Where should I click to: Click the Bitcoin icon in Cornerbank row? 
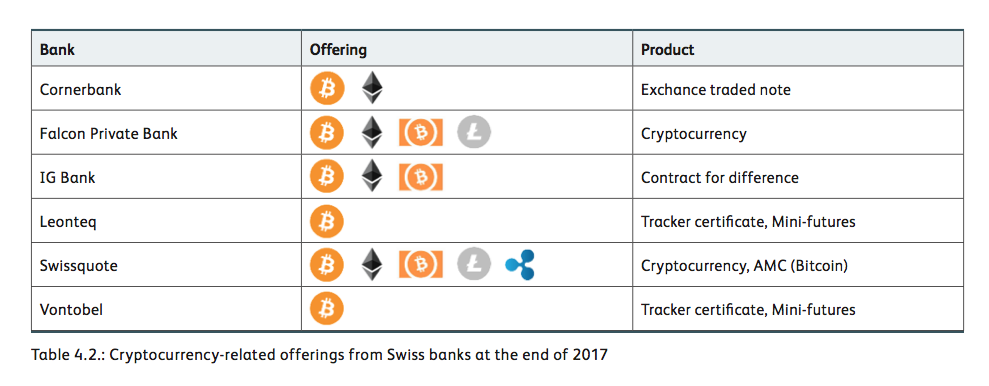coord(327,89)
